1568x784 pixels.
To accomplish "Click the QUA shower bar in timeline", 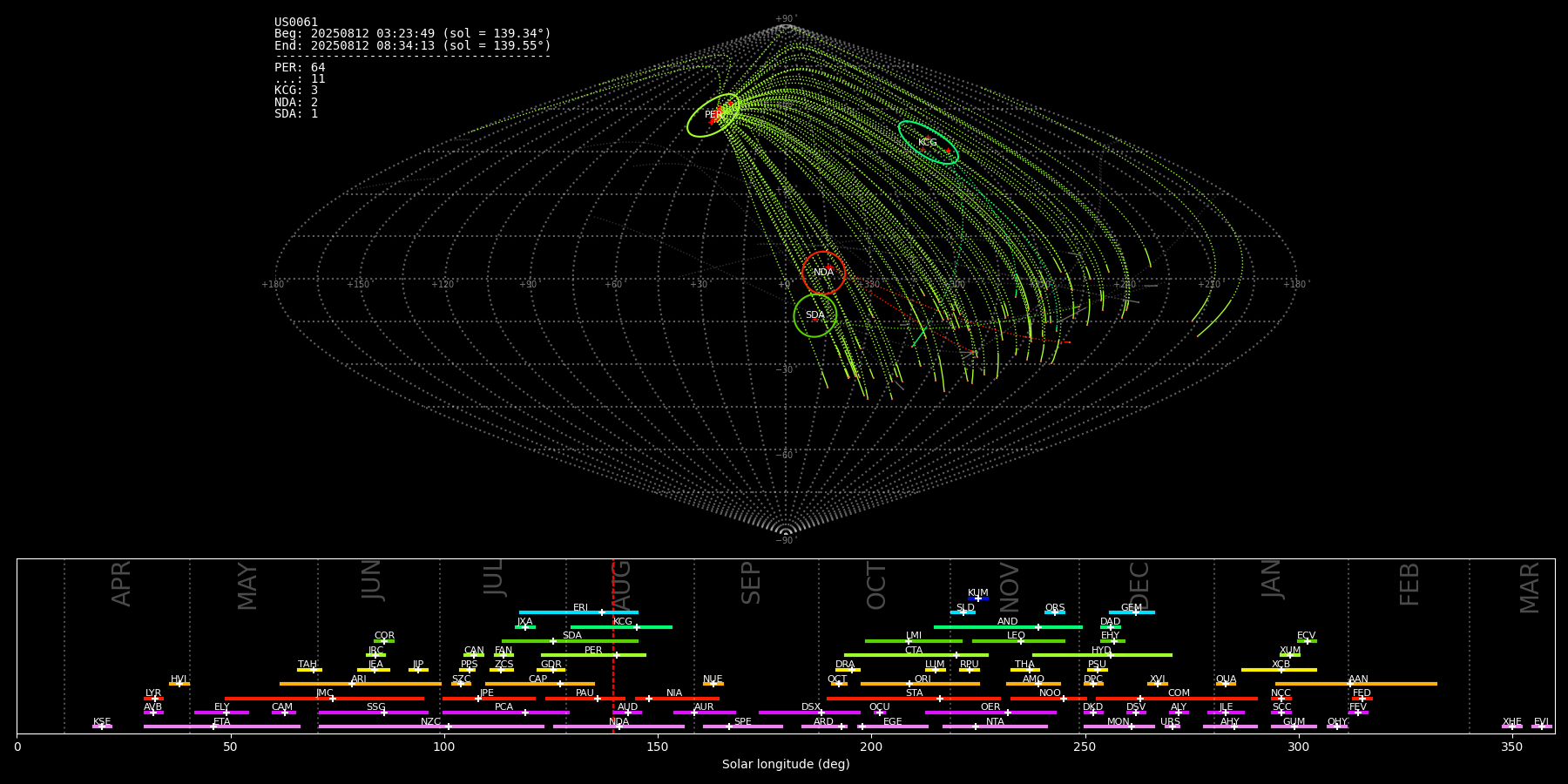I will (x=1226, y=684).
